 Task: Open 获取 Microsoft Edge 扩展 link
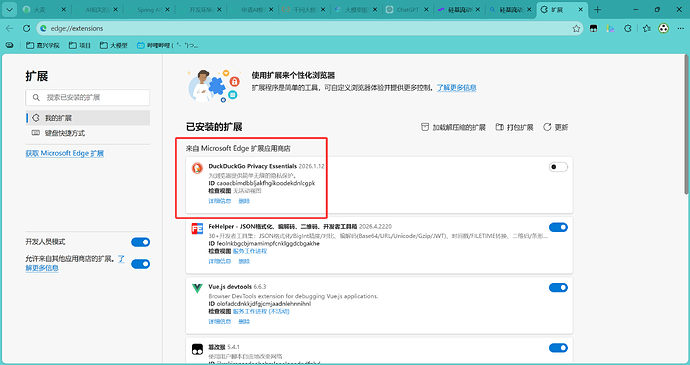[65, 153]
